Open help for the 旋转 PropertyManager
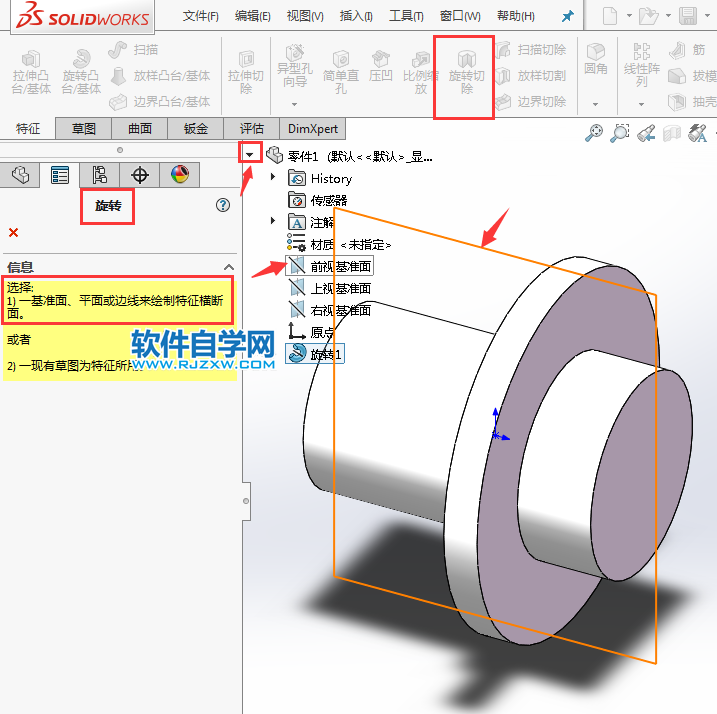 (223, 205)
